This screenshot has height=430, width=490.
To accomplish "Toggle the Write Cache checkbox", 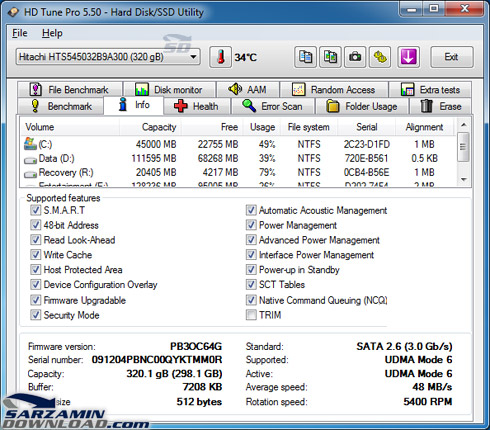I will coord(36,255).
